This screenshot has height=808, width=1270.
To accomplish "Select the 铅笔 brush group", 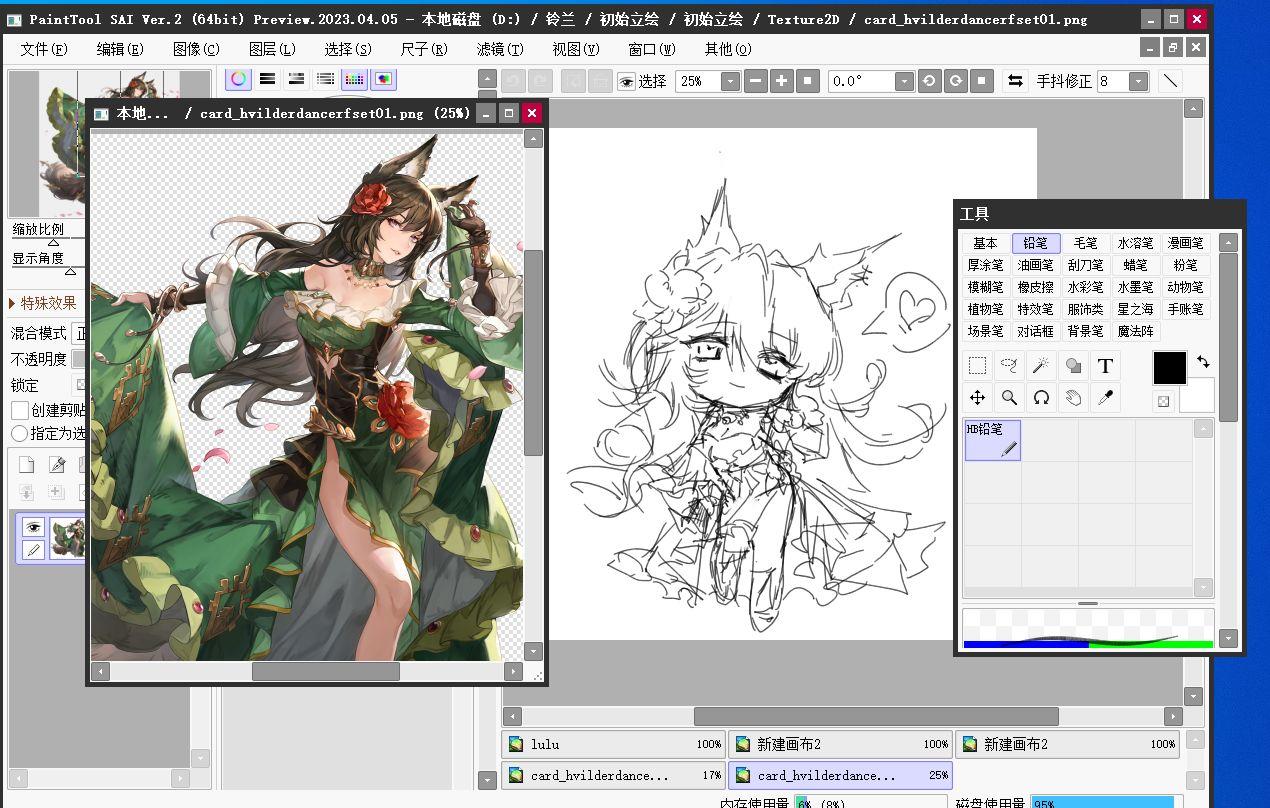I will pos(1035,243).
